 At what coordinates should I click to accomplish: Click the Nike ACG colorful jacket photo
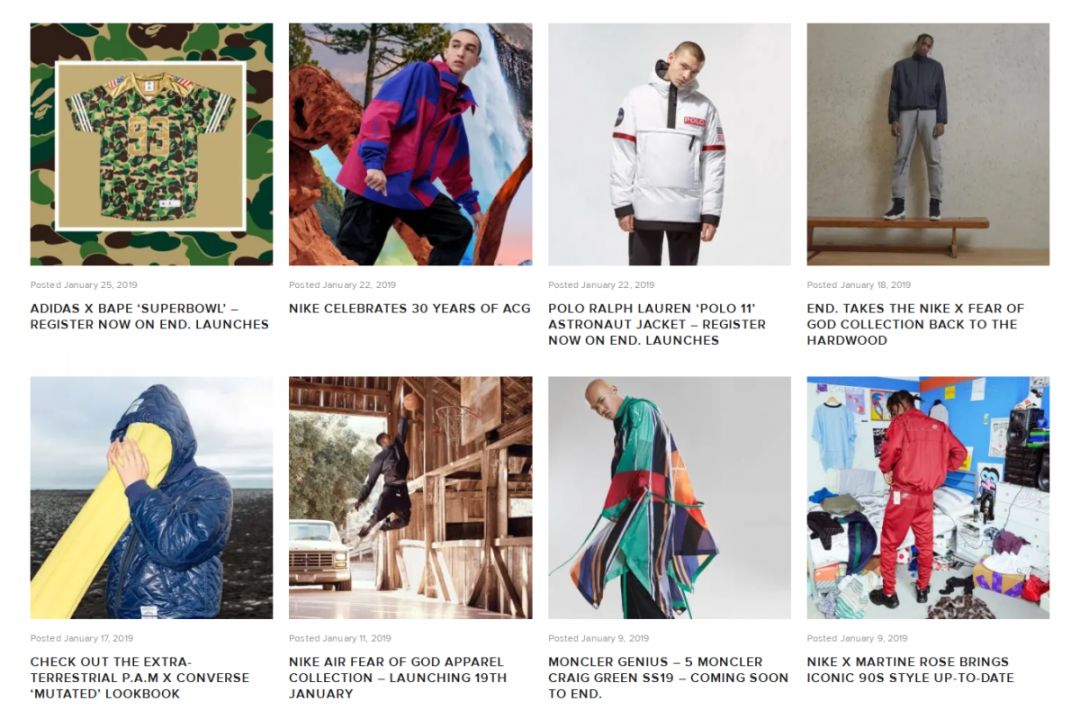tap(411, 145)
